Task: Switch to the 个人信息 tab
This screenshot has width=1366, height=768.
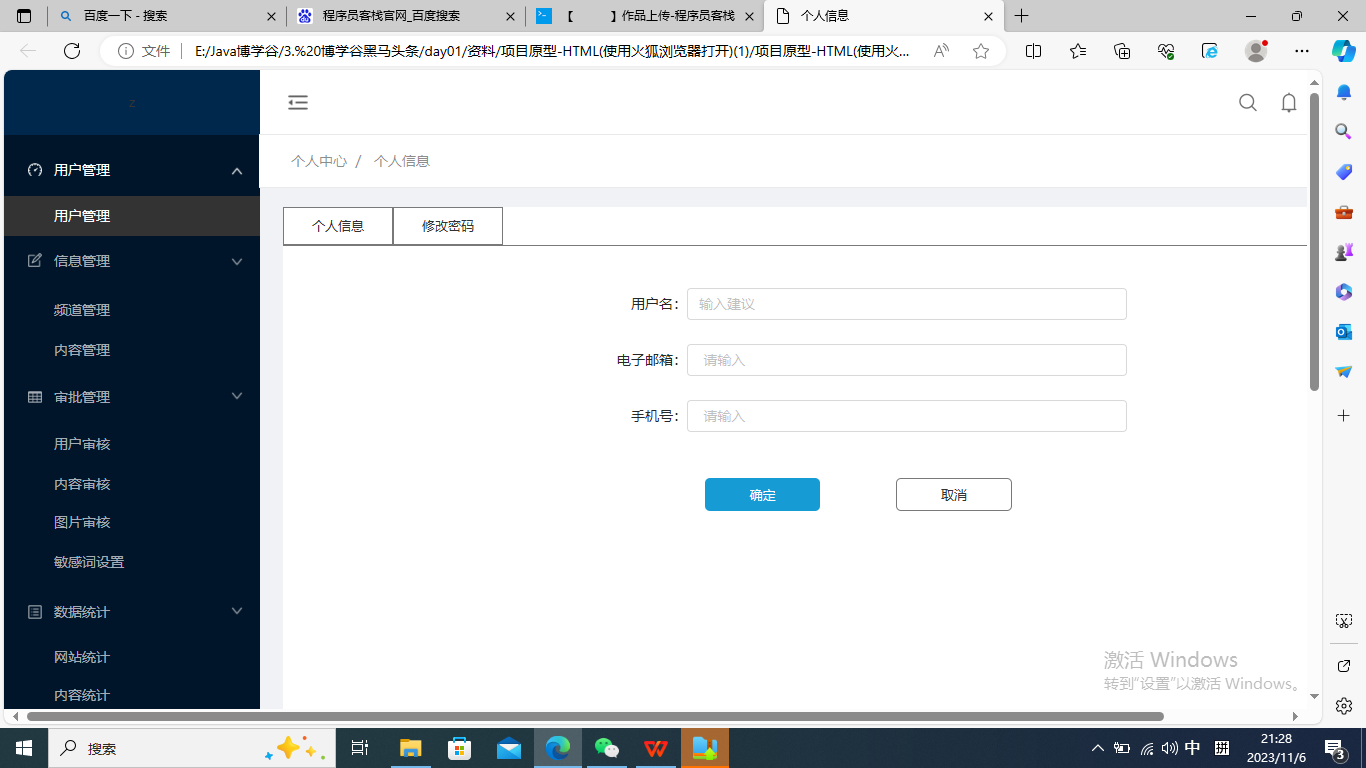Action: click(338, 226)
